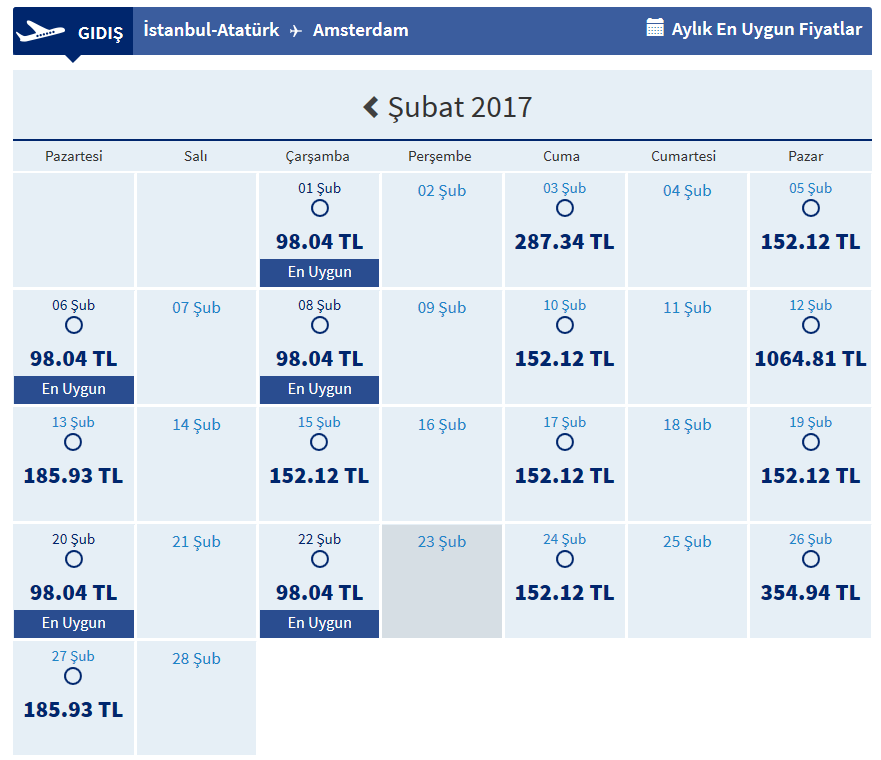Click the calendar icon in the header
This screenshot has height=760, width=881.
pyautogui.click(x=655, y=28)
